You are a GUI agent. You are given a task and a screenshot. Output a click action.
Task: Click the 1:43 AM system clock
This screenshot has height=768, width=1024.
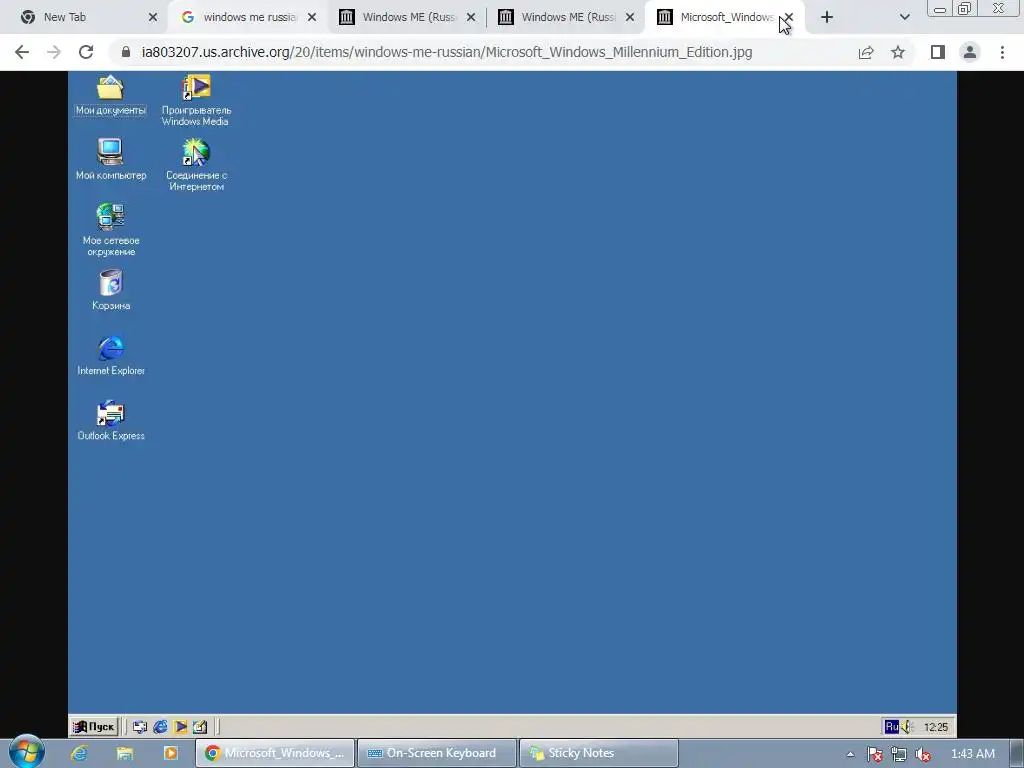973,754
